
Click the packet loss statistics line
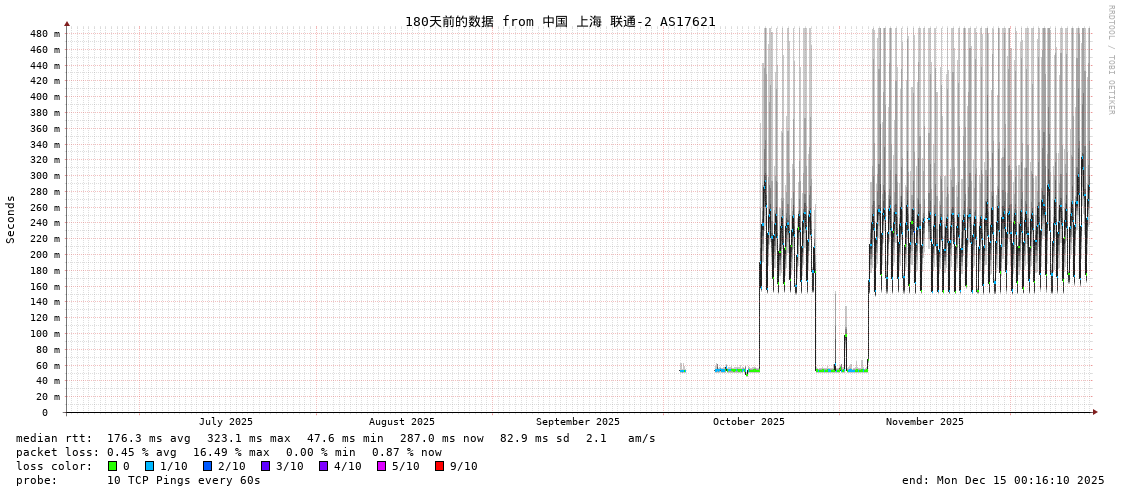coord(229,452)
